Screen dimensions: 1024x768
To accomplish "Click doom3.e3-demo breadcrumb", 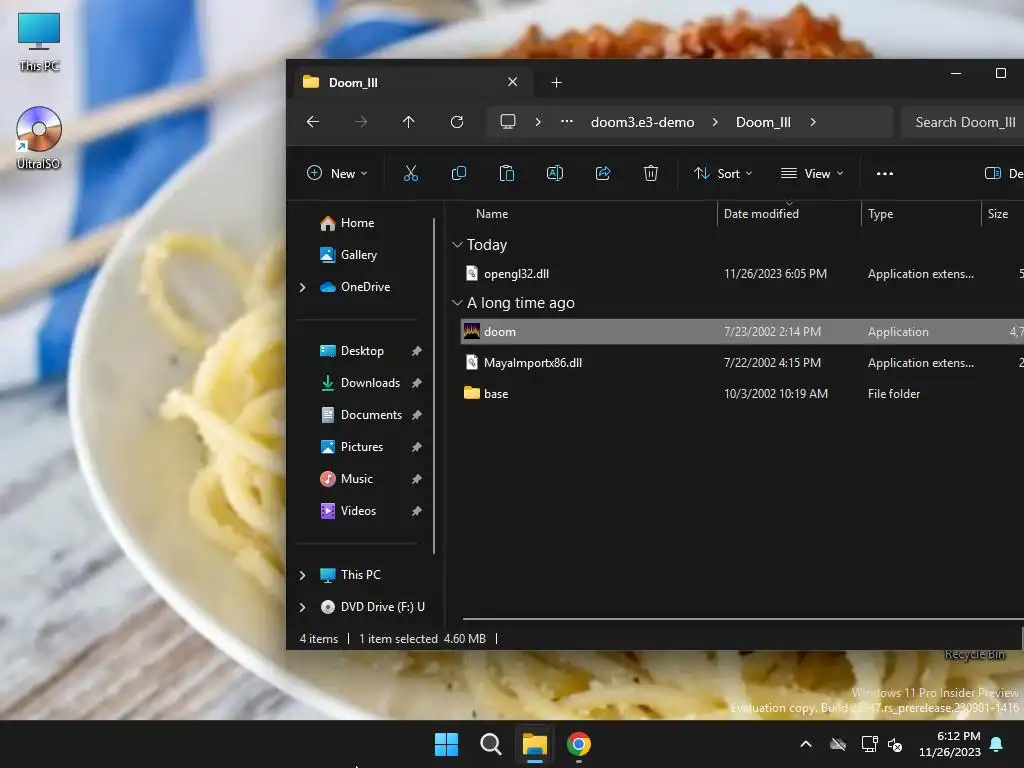I will [x=643, y=122].
